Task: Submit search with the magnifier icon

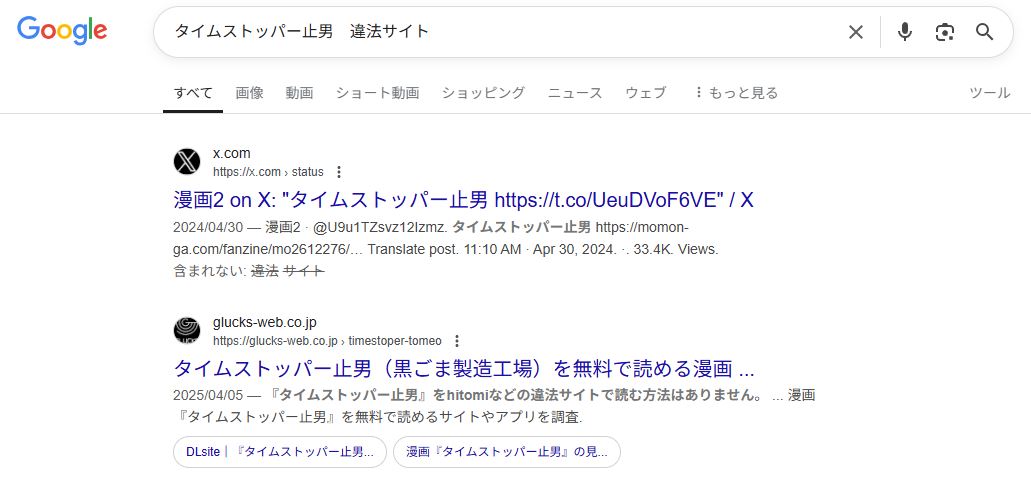Action: click(x=984, y=32)
